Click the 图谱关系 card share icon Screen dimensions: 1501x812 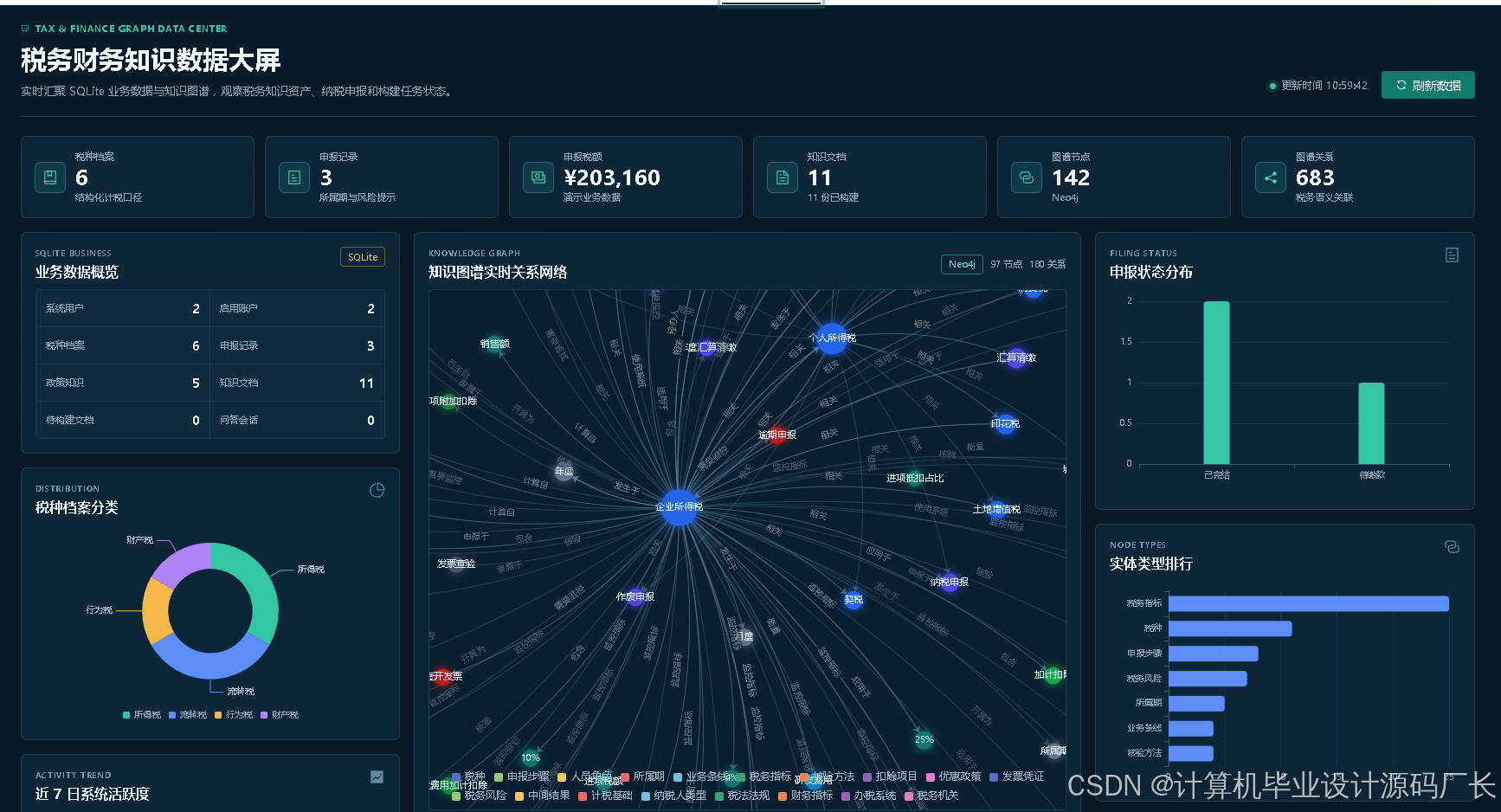[x=1271, y=177]
